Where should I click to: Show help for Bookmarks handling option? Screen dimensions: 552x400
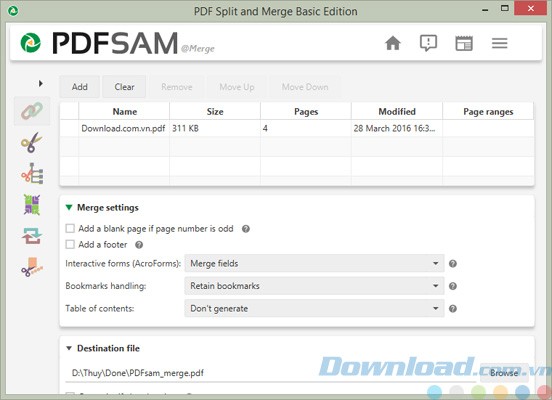click(453, 286)
